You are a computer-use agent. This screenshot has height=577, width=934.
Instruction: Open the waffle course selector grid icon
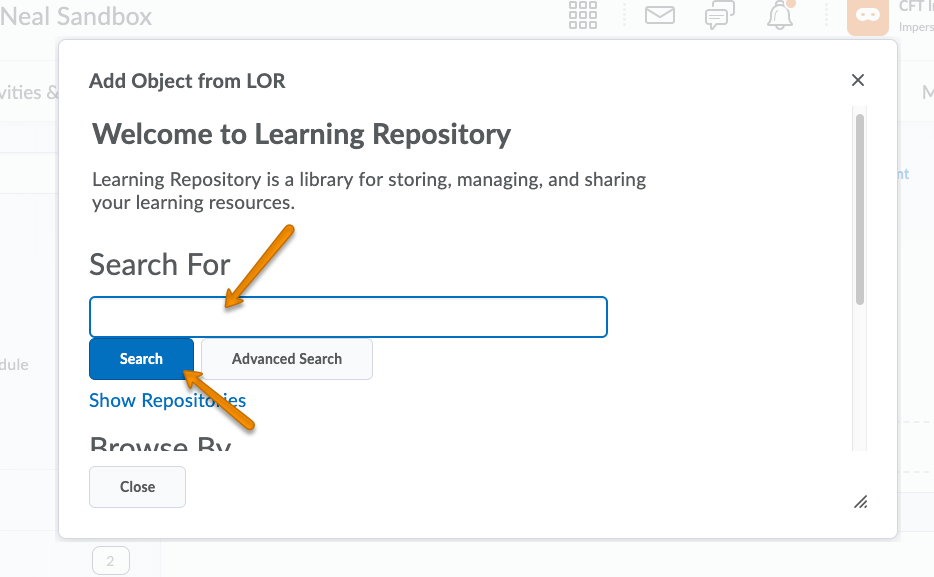(x=582, y=16)
